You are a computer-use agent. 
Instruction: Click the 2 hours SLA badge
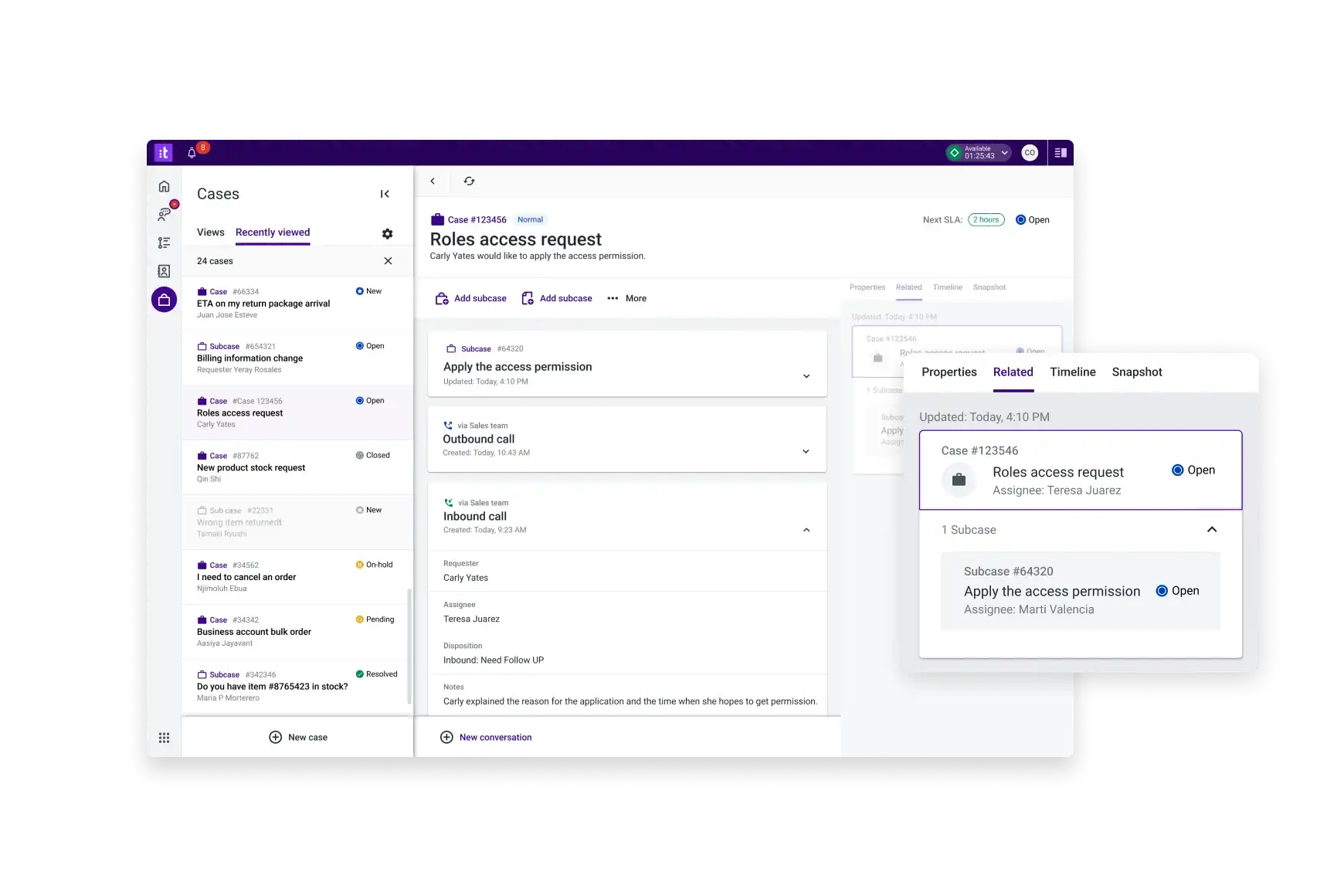tap(986, 219)
